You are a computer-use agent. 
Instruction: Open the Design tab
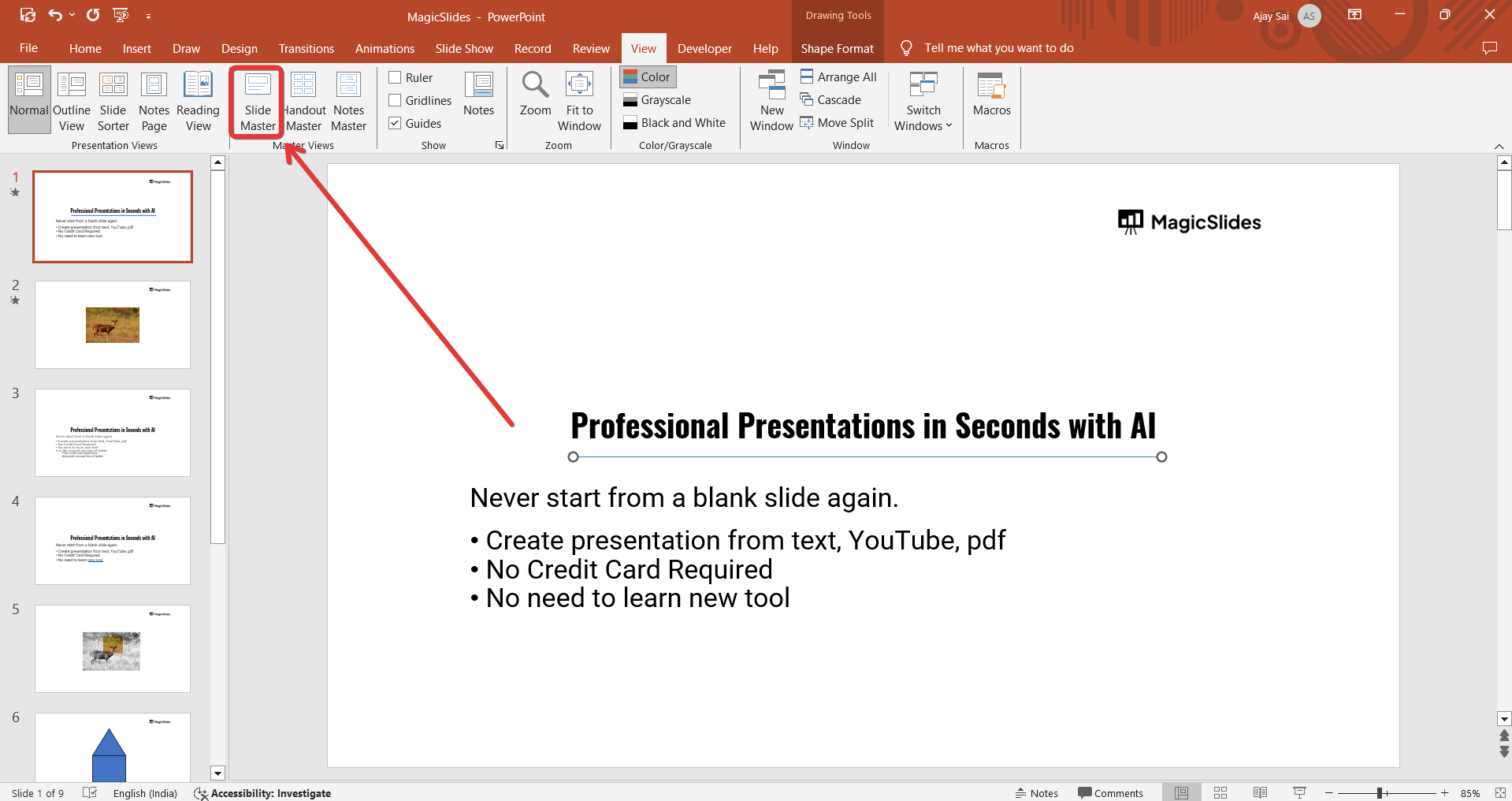pos(239,49)
